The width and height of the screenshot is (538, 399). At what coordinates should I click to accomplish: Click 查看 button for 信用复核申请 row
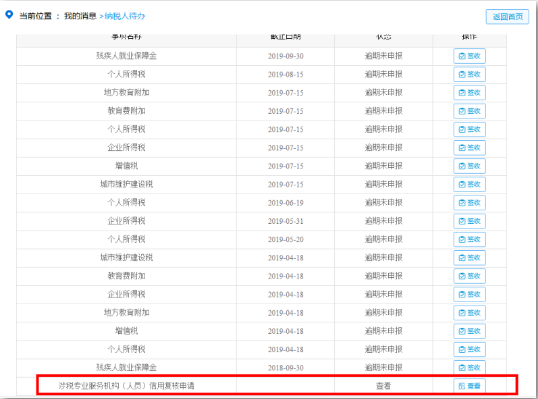click(x=469, y=386)
